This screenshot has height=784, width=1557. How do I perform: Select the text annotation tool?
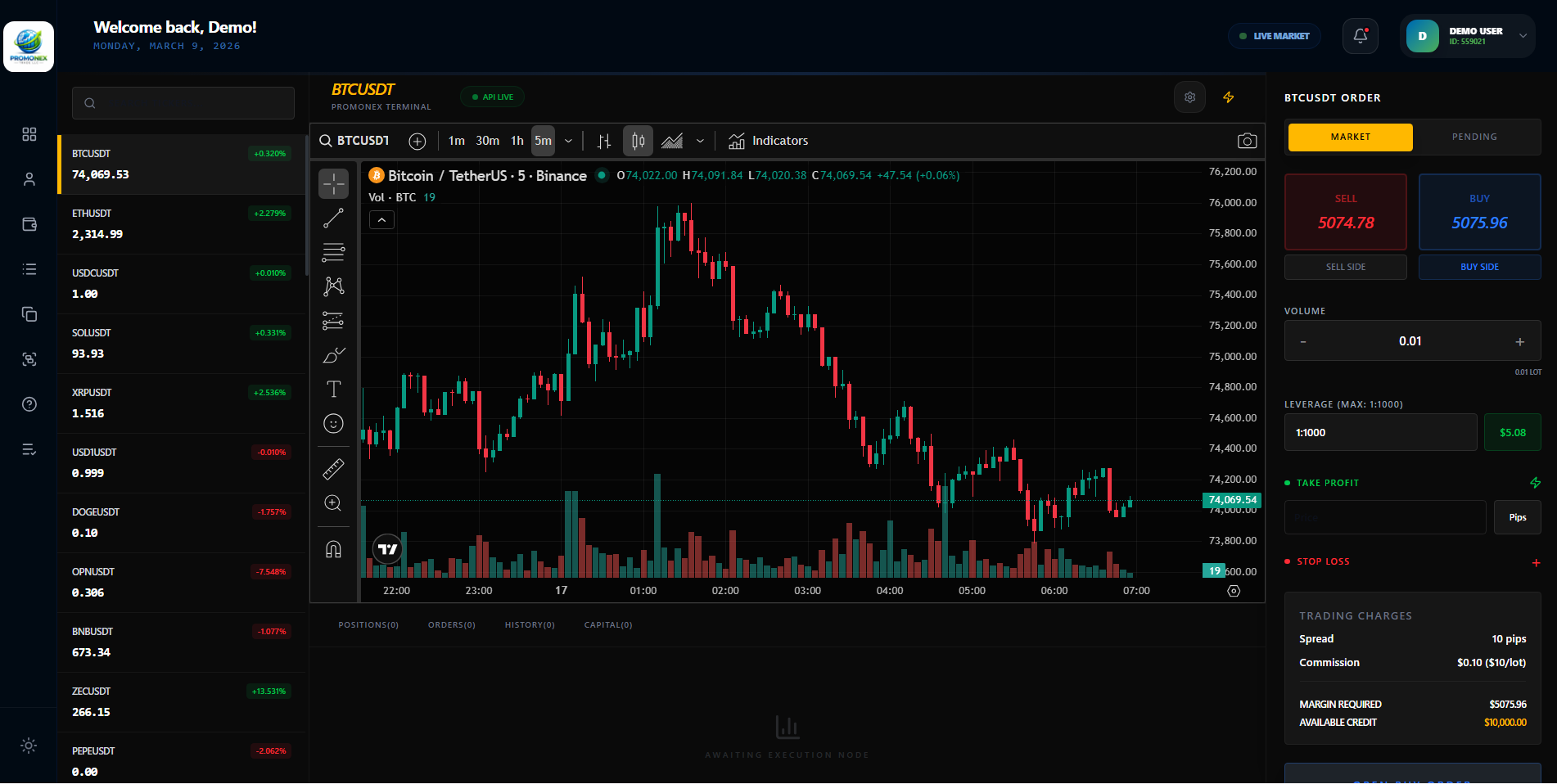[333, 390]
